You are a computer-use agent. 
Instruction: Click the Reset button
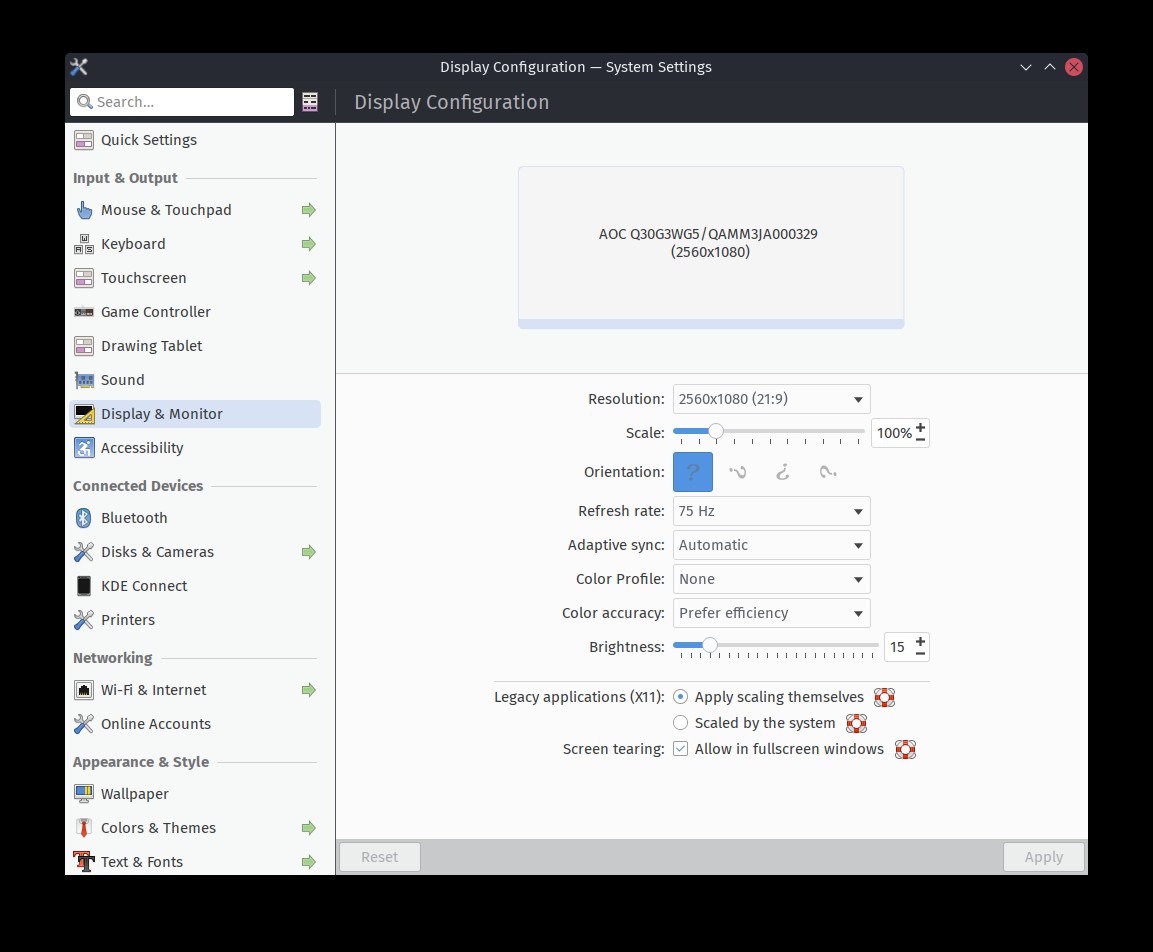(x=379, y=857)
